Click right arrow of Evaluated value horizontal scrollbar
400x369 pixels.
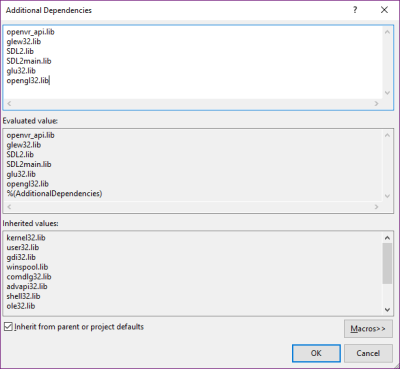[x=376, y=207]
